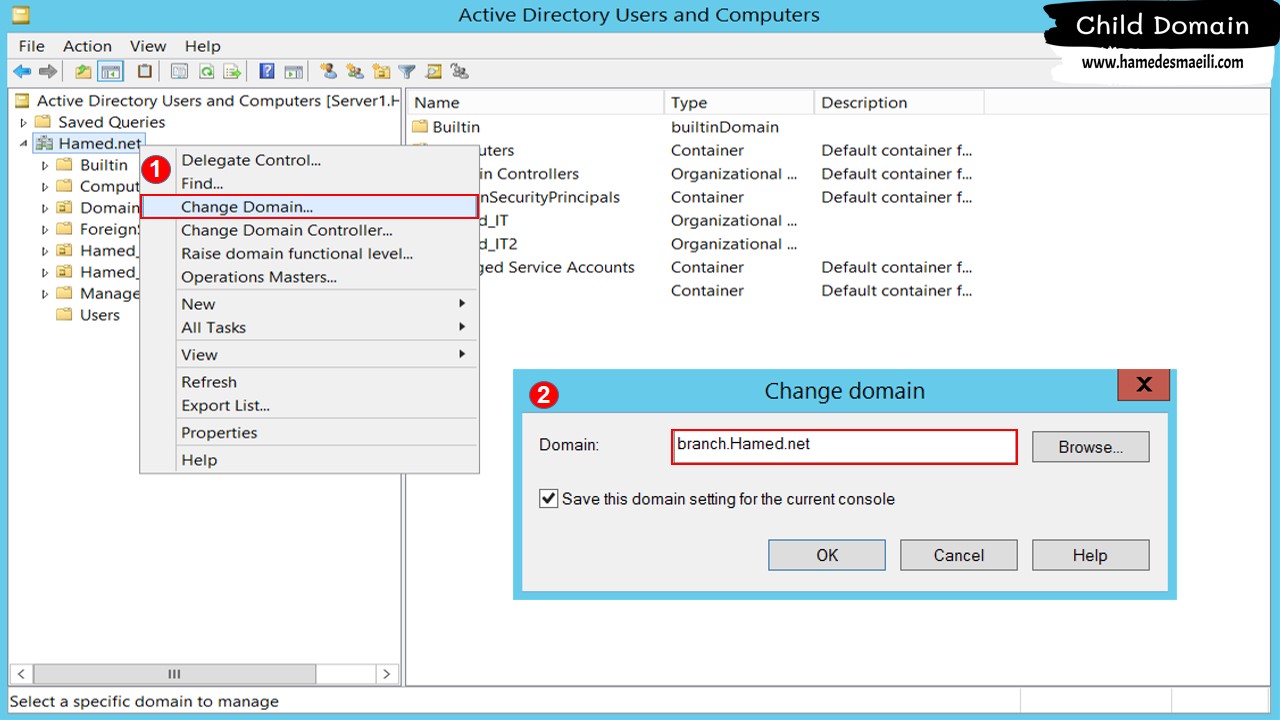Click the Users folder icon in tree

click(x=64, y=315)
